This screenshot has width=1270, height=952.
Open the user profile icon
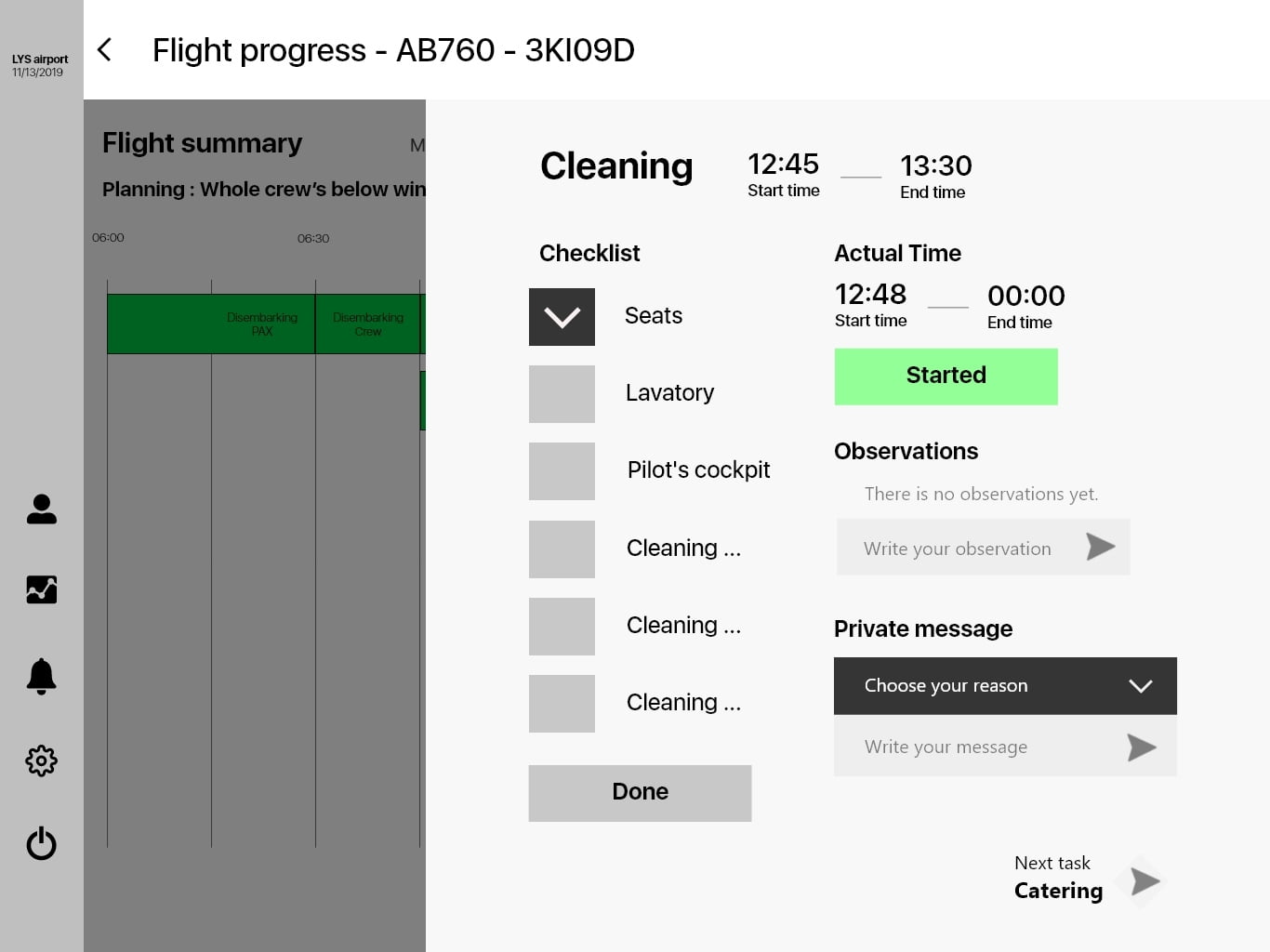[x=42, y=509]
